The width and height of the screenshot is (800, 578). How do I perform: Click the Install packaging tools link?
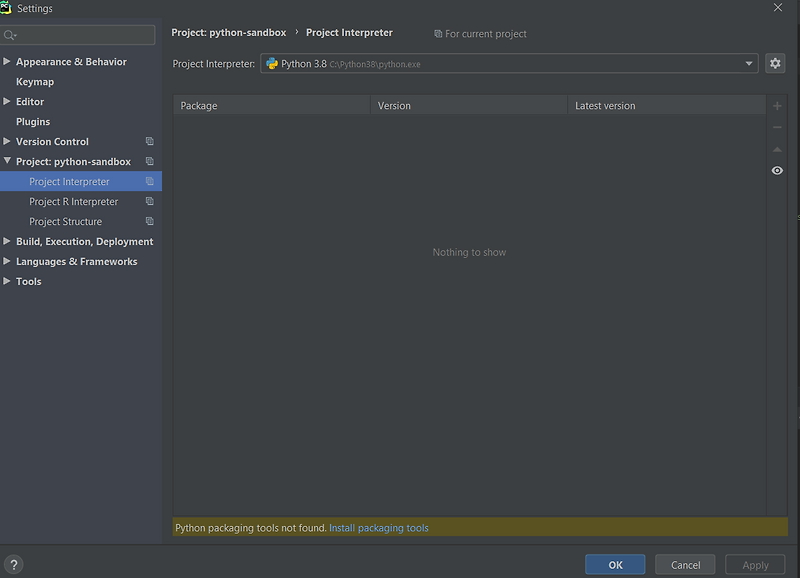(379, 527)
